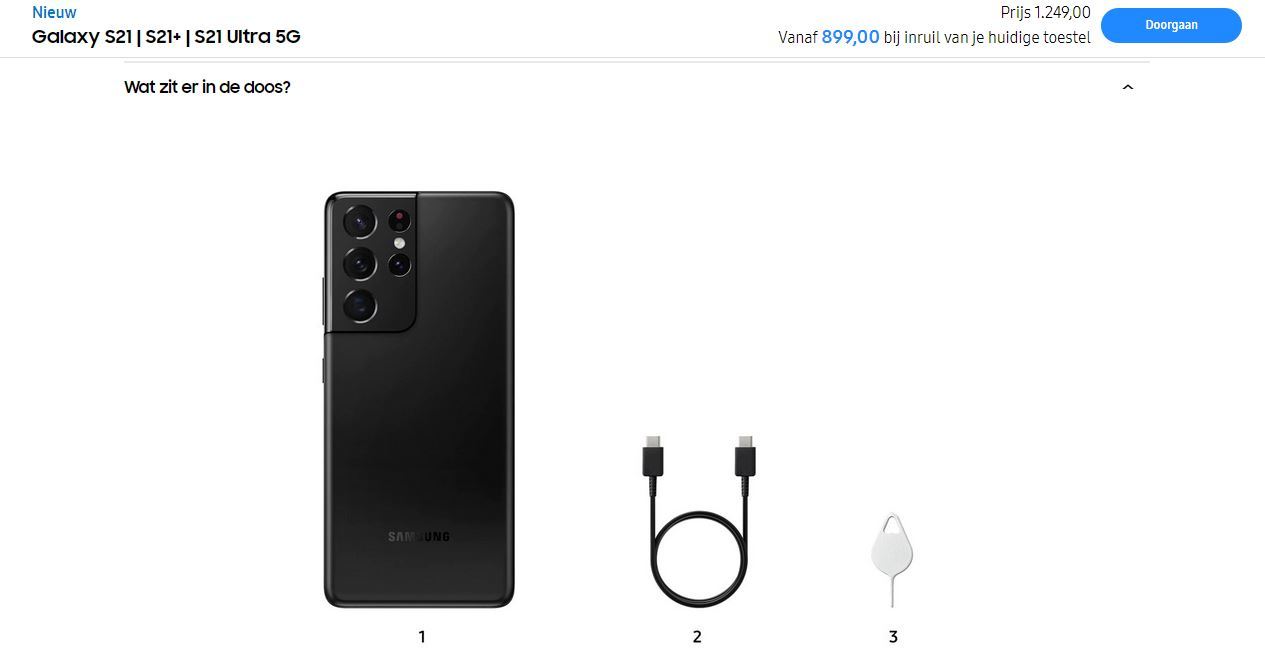Click the 'Nieuw' label
This screenshot has height=651, width=1265.
(x=54, y=13)
